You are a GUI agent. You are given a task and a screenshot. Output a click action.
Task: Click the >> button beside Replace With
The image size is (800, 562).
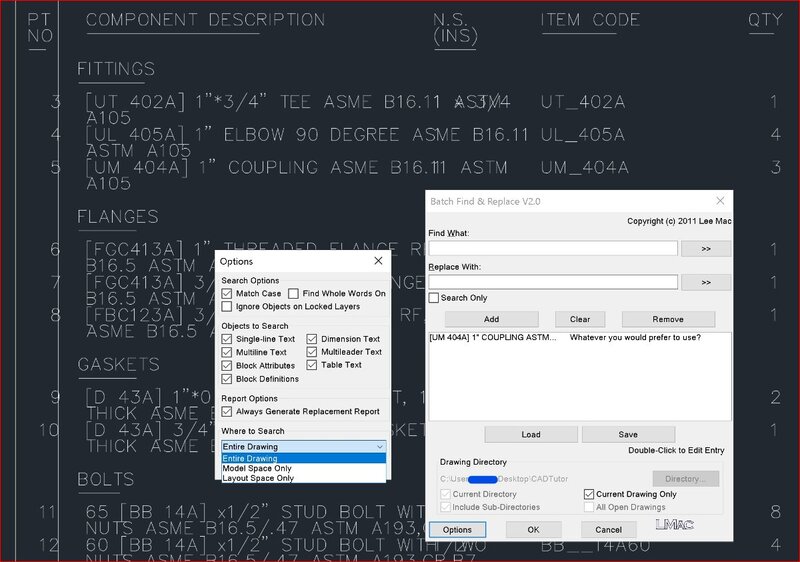706,283
